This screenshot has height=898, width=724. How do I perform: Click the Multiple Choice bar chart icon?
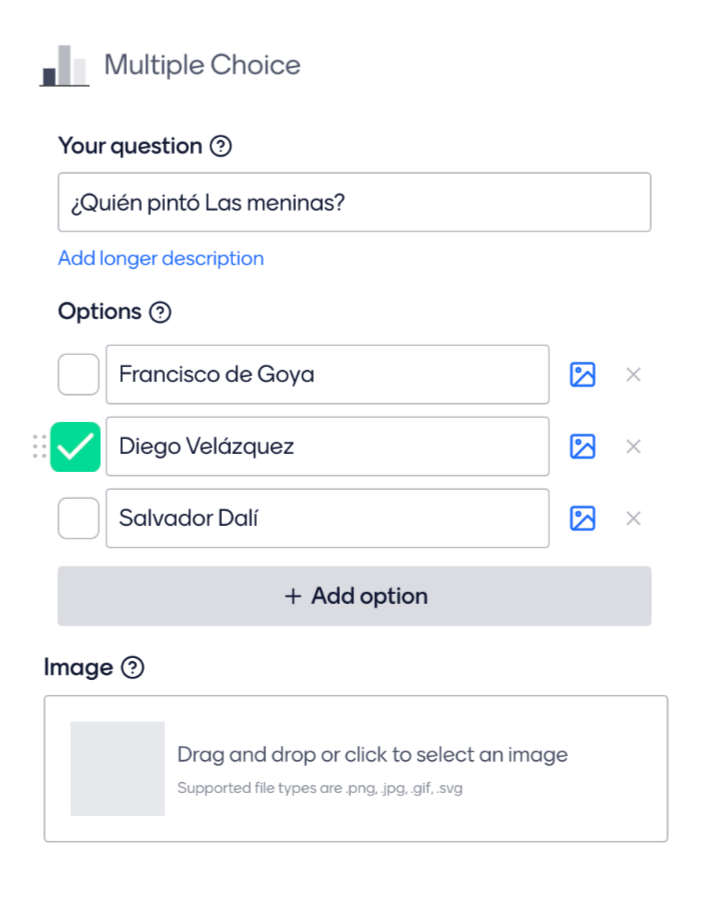pos(64,66)
